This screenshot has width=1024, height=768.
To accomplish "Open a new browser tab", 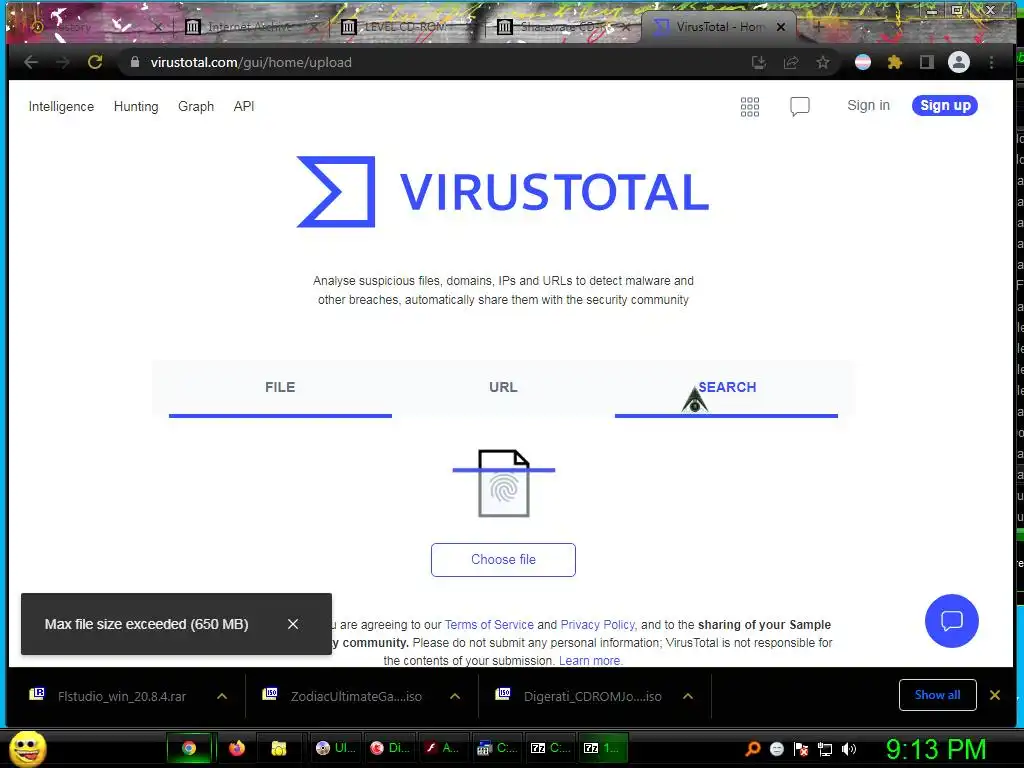I will [x=818, y=27].
